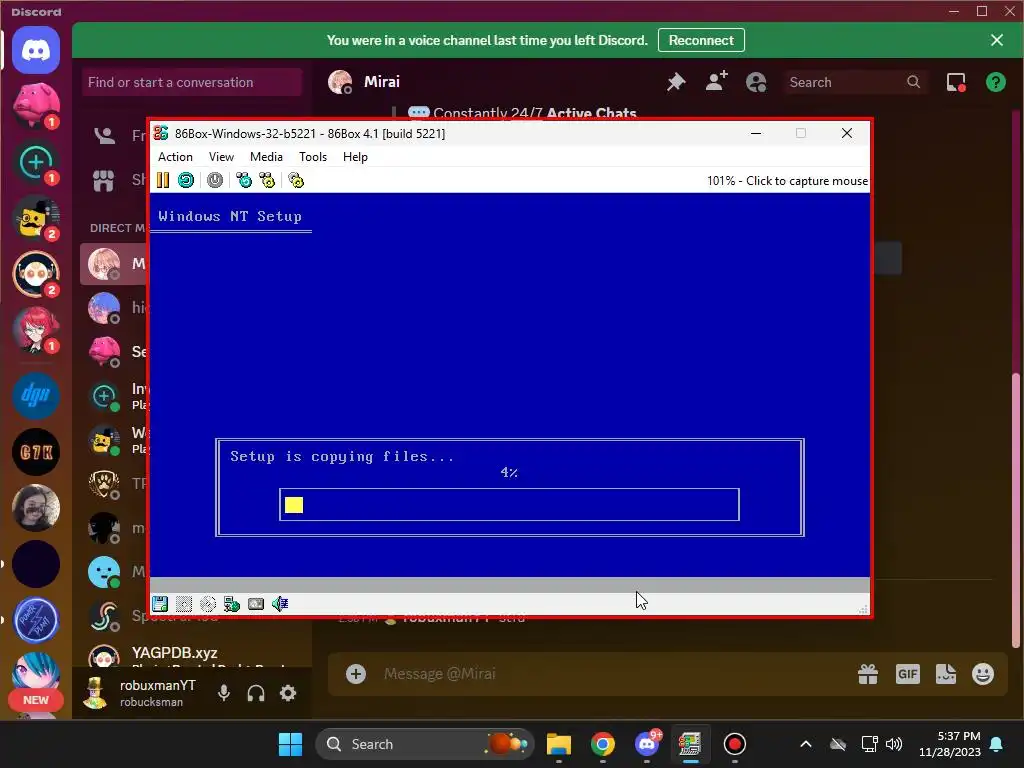Open pinned messages in Mirai chat
The height and width of the screenshot is (768, 1024).
pos(676,82)
